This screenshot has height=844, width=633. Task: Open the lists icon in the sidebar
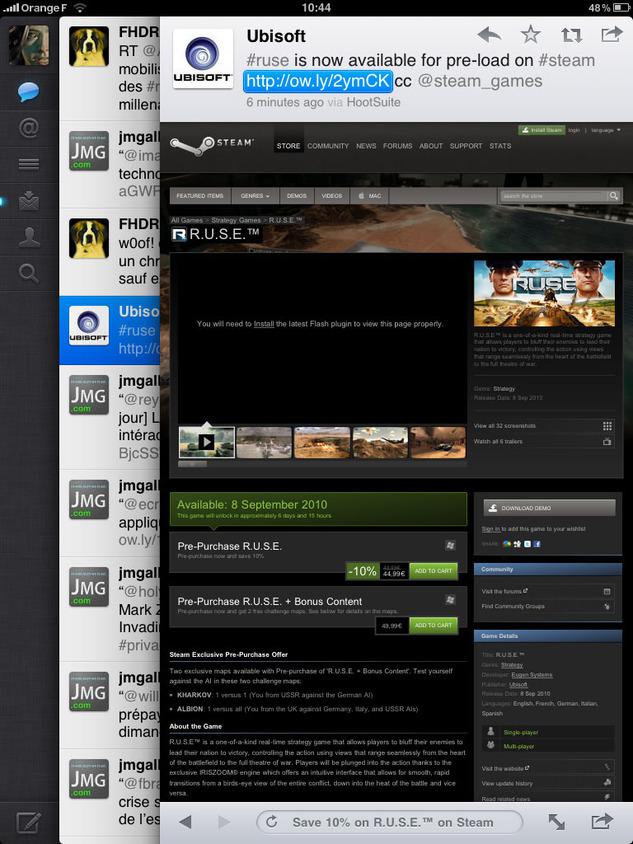pyautogui.click(x=29, y=164)
